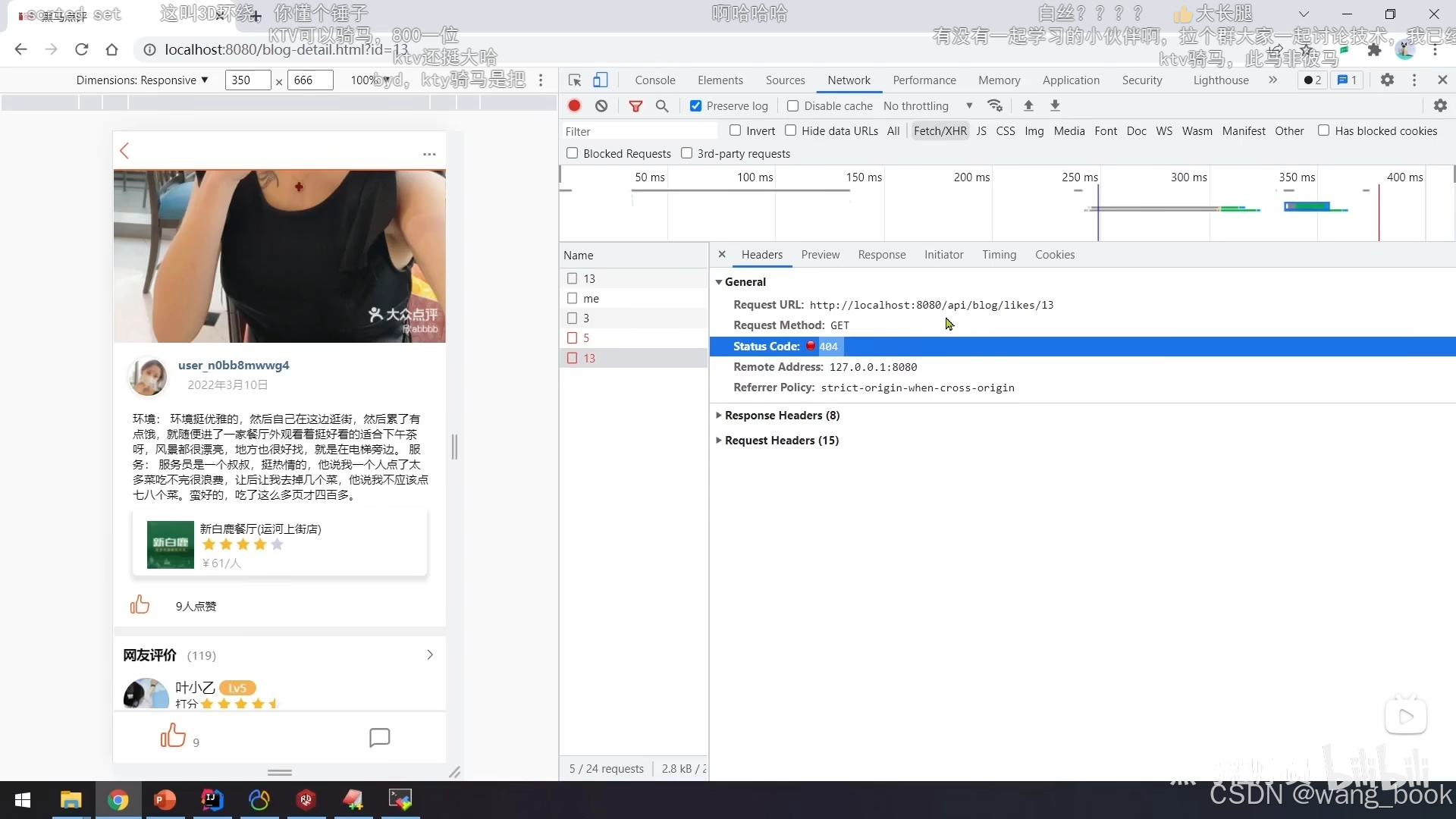The height and width of the screenshot is (819, 1456).
Task: Check the Invert filter option
Action: (735, 130)
